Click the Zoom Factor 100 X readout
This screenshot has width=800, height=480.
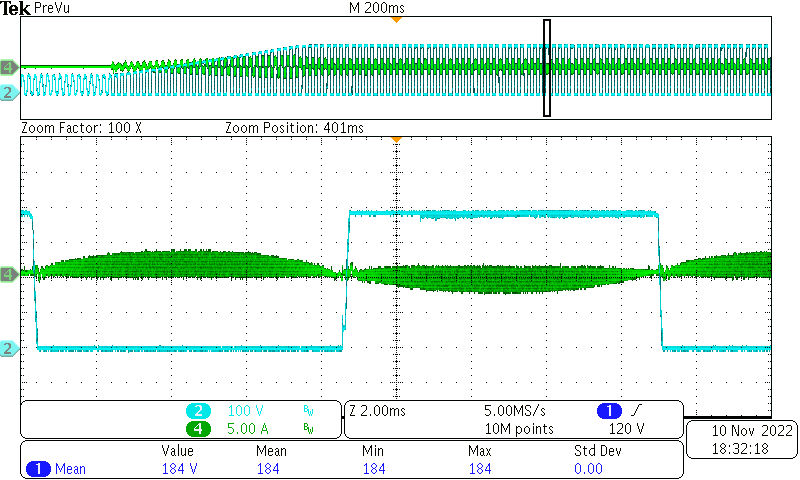coord(82,129)
